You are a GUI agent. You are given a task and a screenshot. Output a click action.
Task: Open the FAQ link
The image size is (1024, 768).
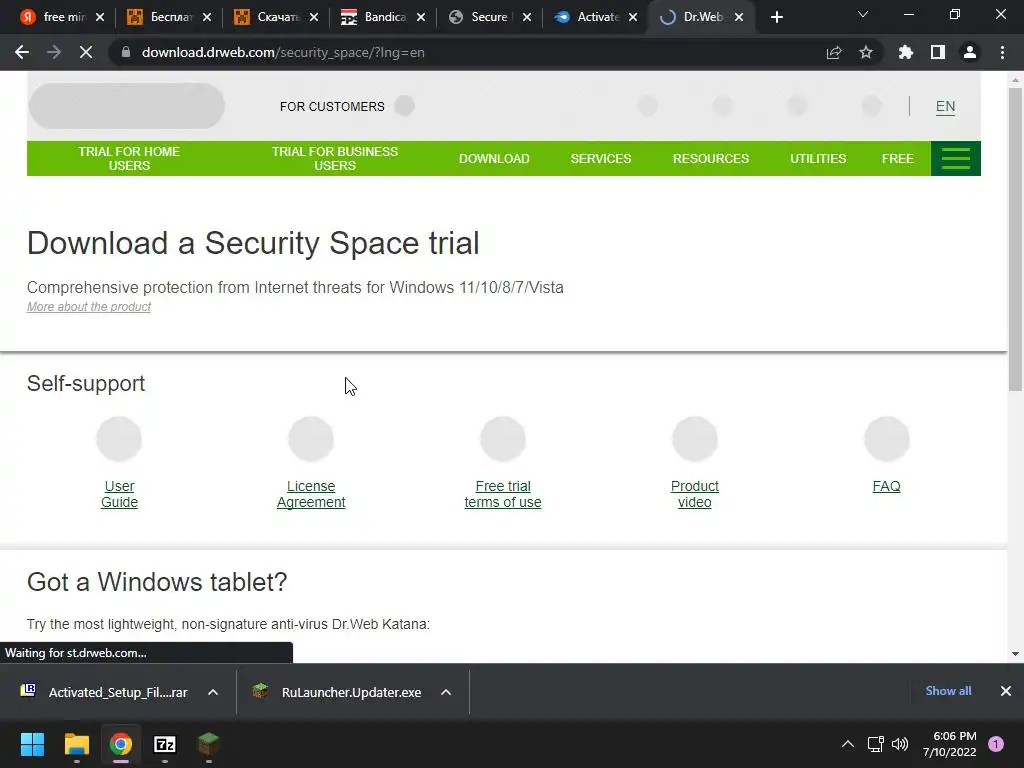[x=886, y=487]
